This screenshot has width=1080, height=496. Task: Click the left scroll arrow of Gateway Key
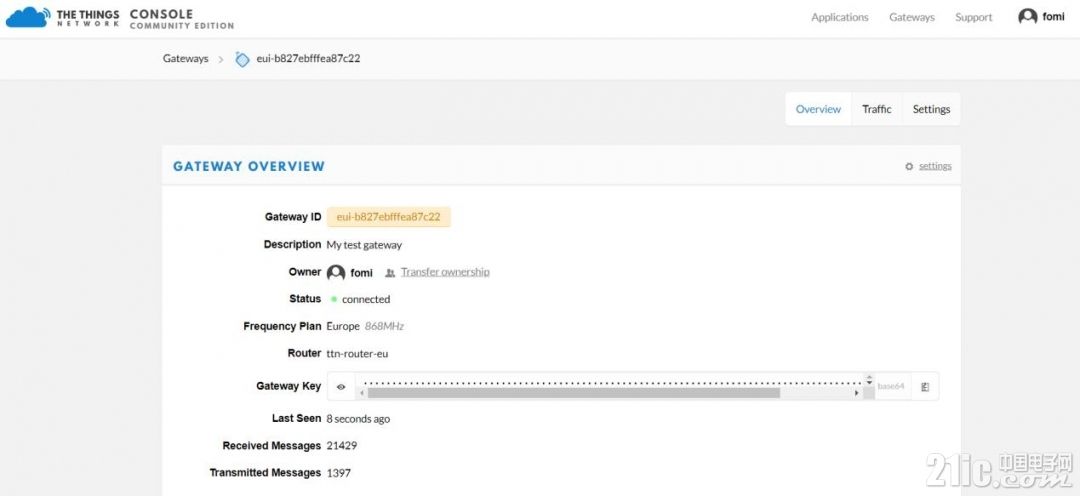tap(362, 393)
